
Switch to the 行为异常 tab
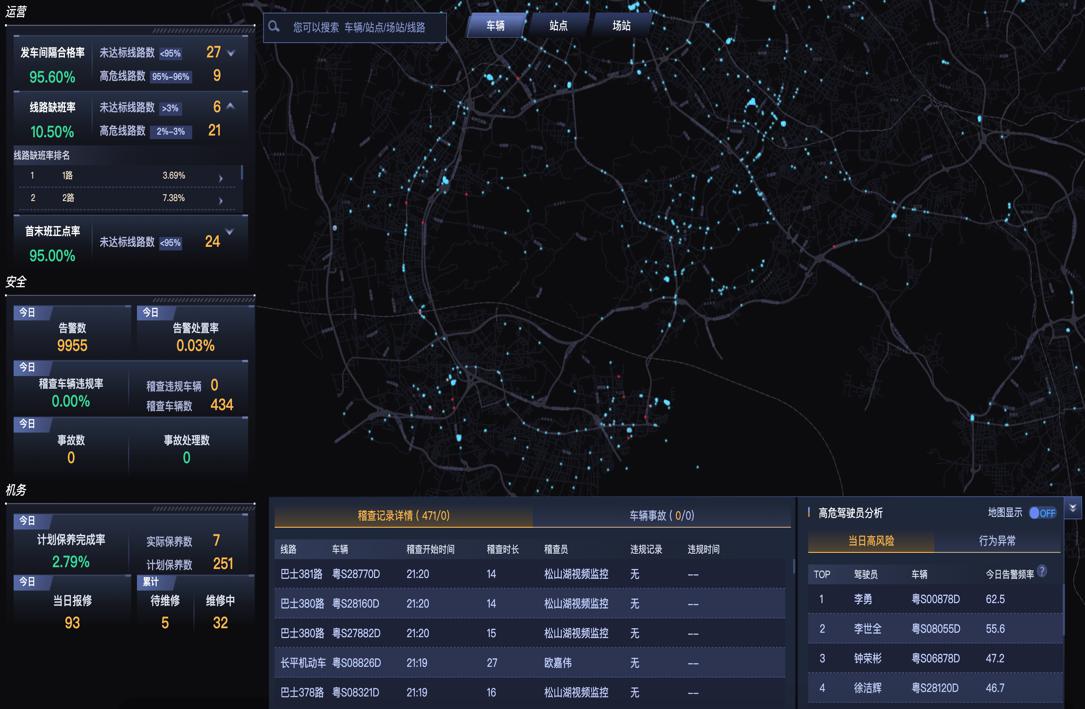click(x=997, y=541)
